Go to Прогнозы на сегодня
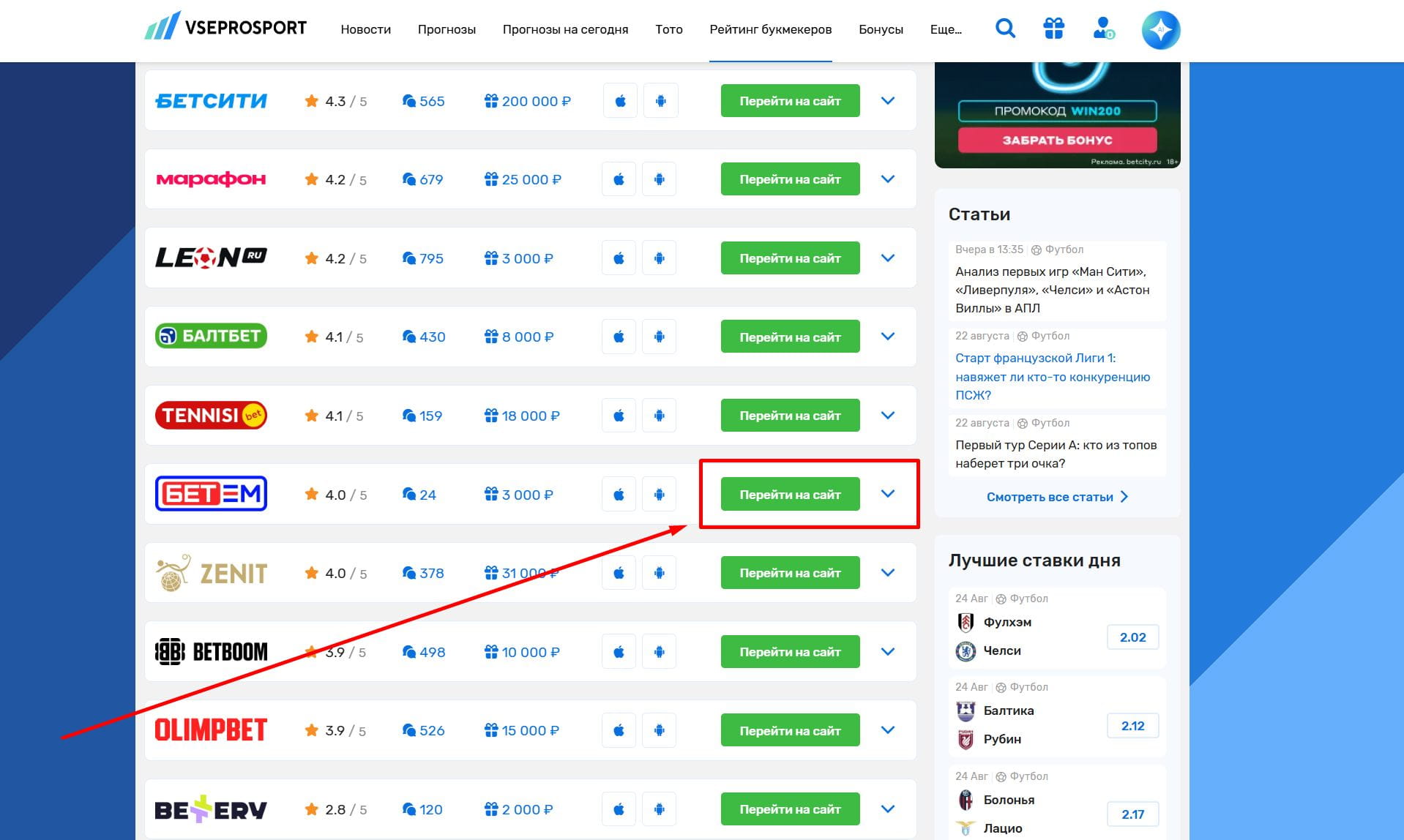This screenshot has width=1404, height=840. click(565, 29)
